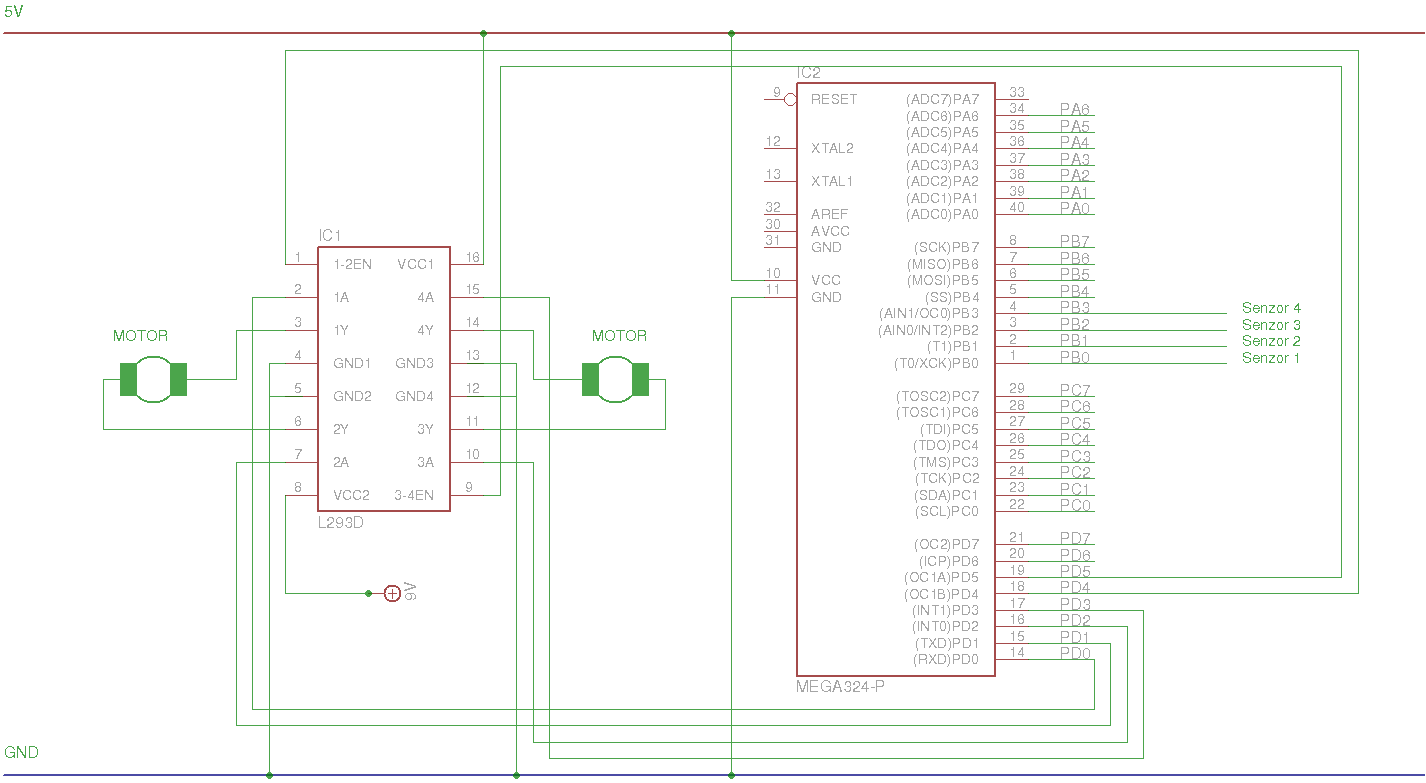Select the 3Y pin name
The image size is (1426, 783).
click(x=425, y=429)
